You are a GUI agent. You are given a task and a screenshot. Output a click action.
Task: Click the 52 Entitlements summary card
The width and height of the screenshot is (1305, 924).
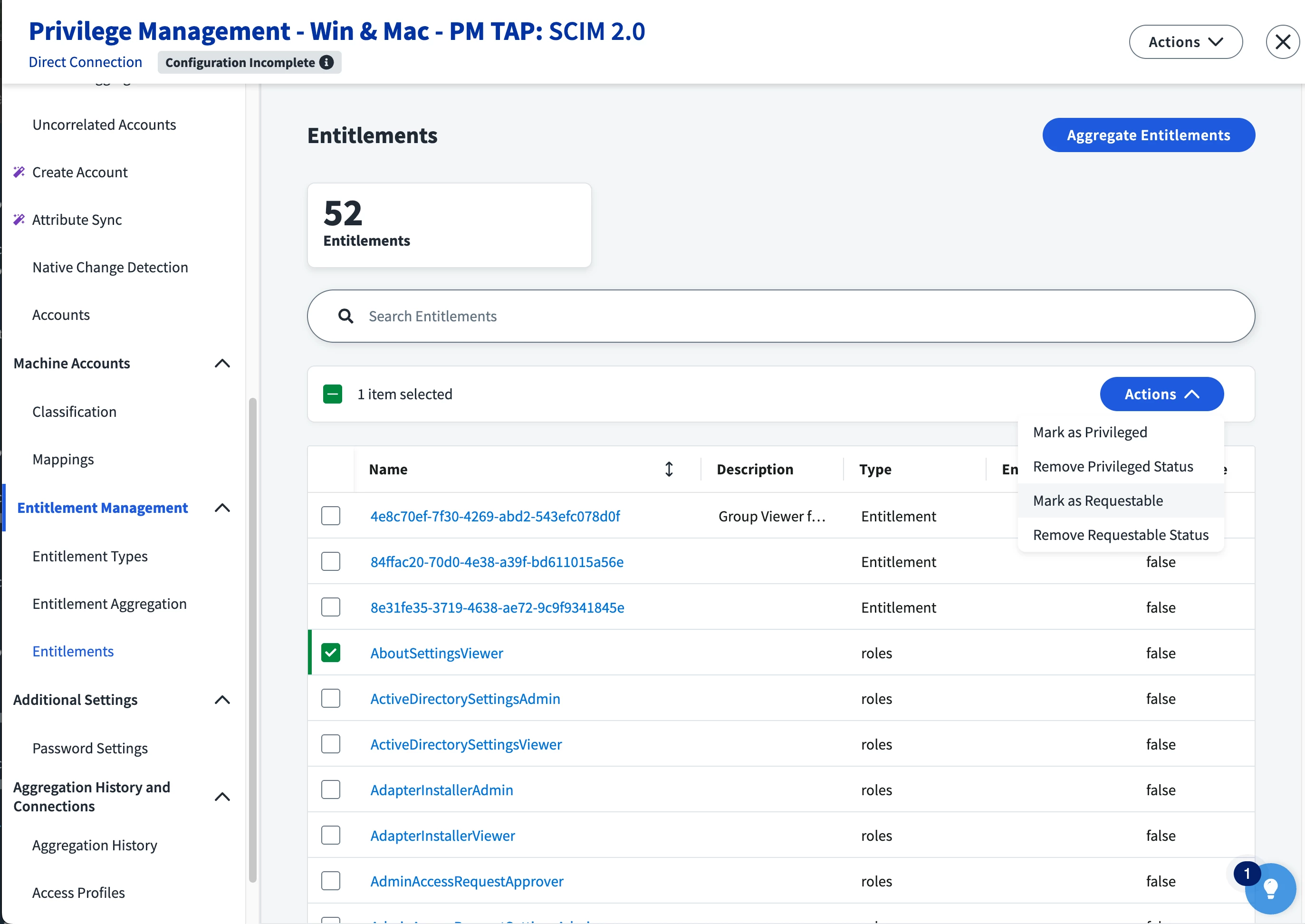point(450,225)
